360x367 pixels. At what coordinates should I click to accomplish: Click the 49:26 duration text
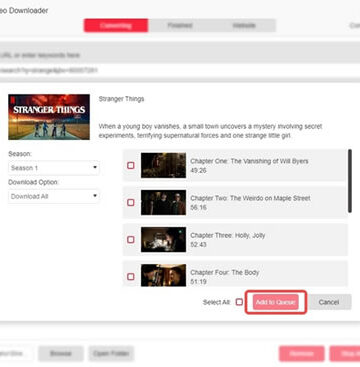click(198, 170)
